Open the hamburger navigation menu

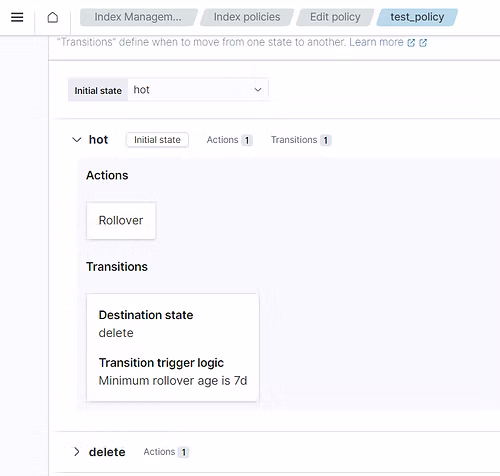click(17, 17)
